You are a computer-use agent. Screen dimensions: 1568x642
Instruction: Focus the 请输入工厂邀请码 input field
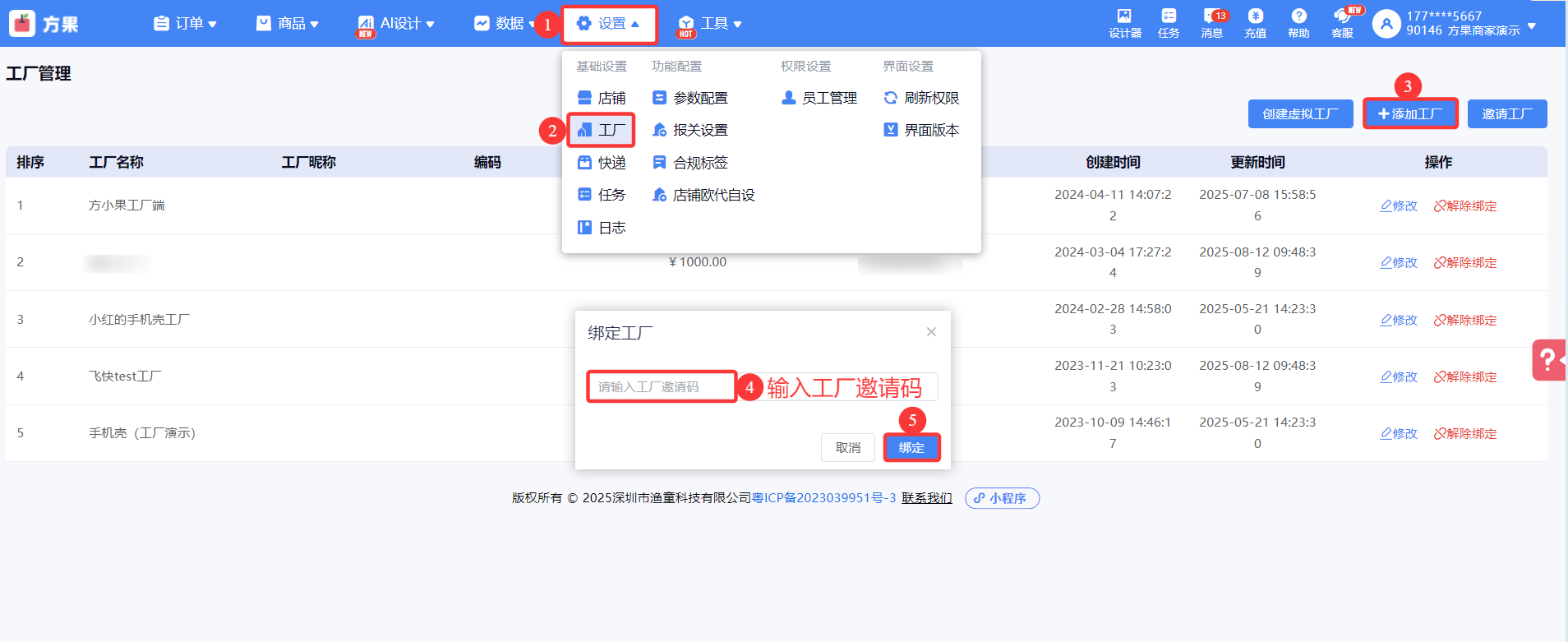[x=763, y=387]
